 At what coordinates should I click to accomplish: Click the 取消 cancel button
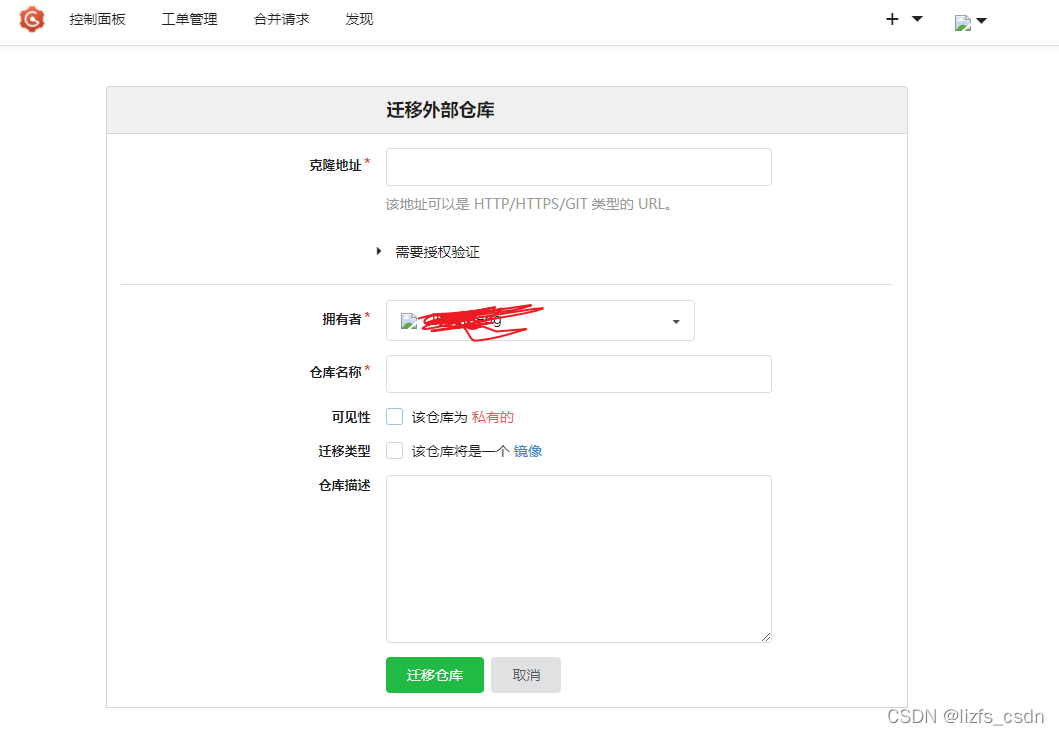(x=525, y=675)
